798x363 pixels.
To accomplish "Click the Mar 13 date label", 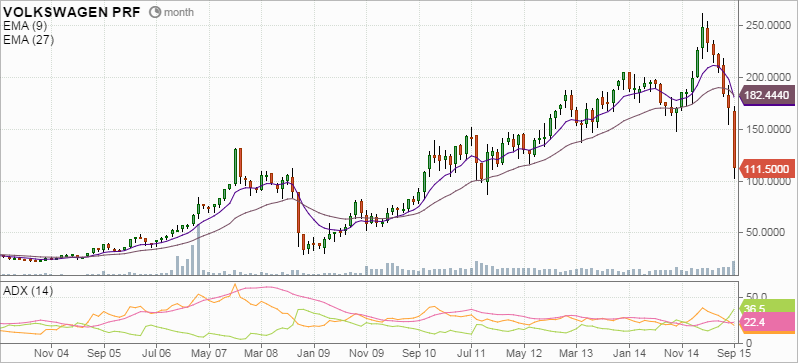I will click(577, 352).
